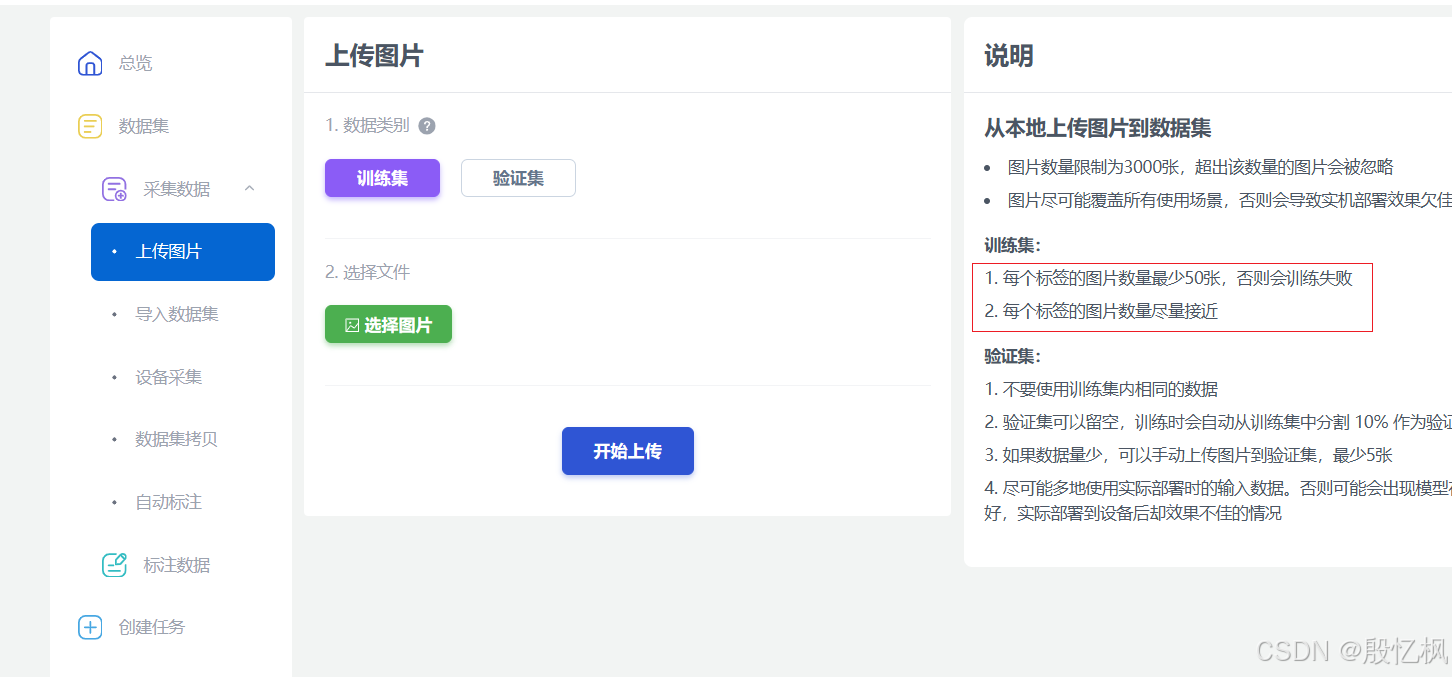The width and height of the screenshot is (1452, 677).
Task: Click the 开始上传 button
Action: (x=628, y=451)
